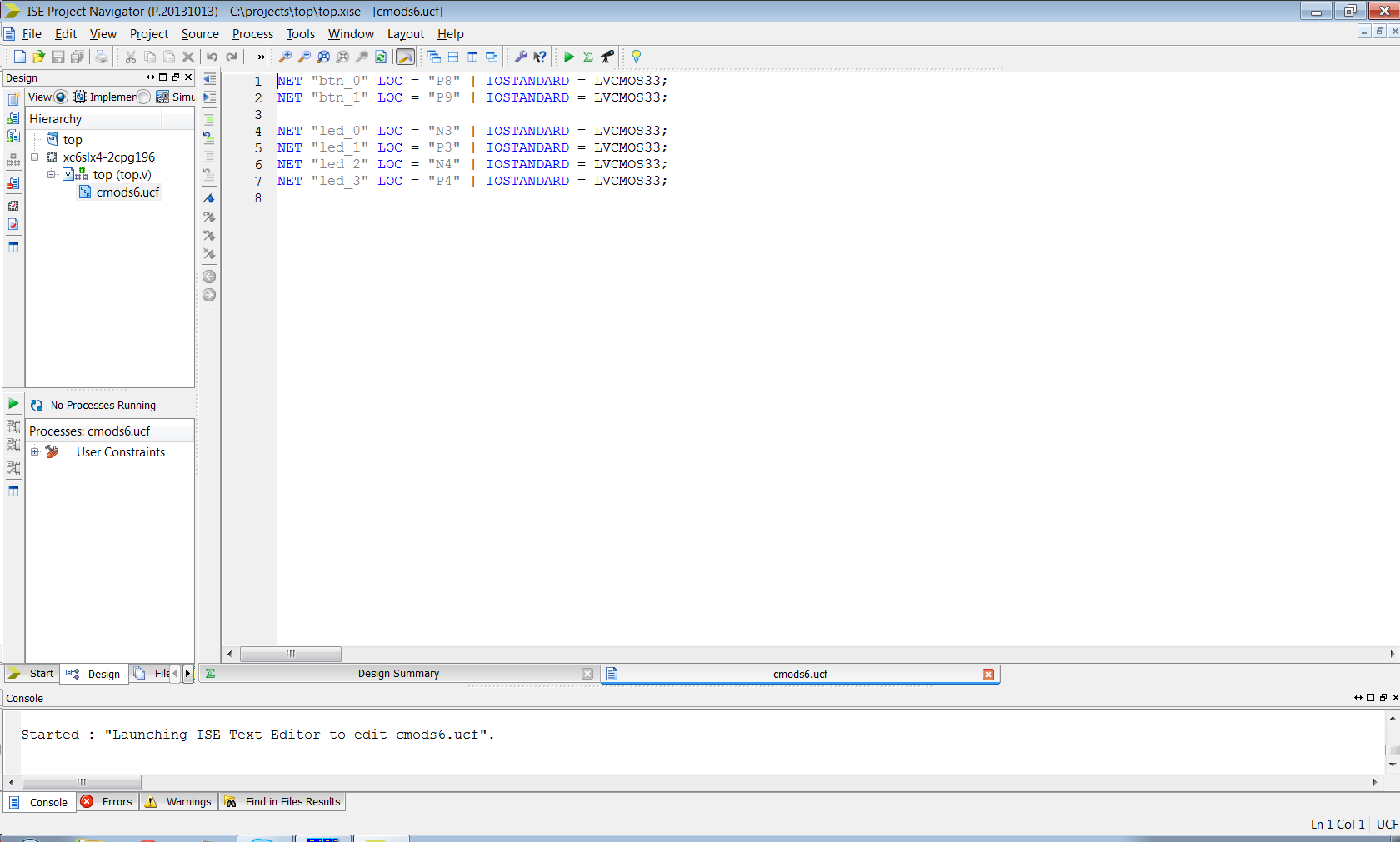
Task: Open the Find in Files Results tab
Action: [282, 802]
